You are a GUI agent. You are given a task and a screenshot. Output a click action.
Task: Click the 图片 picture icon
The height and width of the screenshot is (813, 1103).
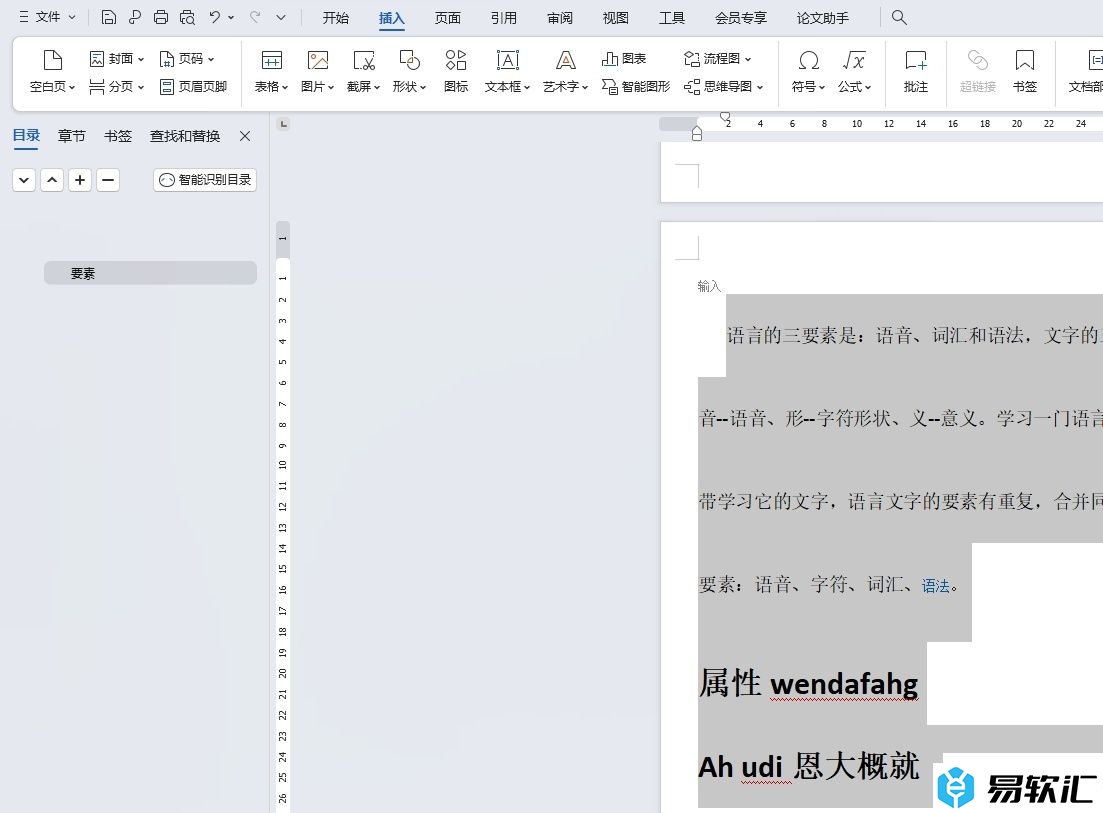pos(318,61)
